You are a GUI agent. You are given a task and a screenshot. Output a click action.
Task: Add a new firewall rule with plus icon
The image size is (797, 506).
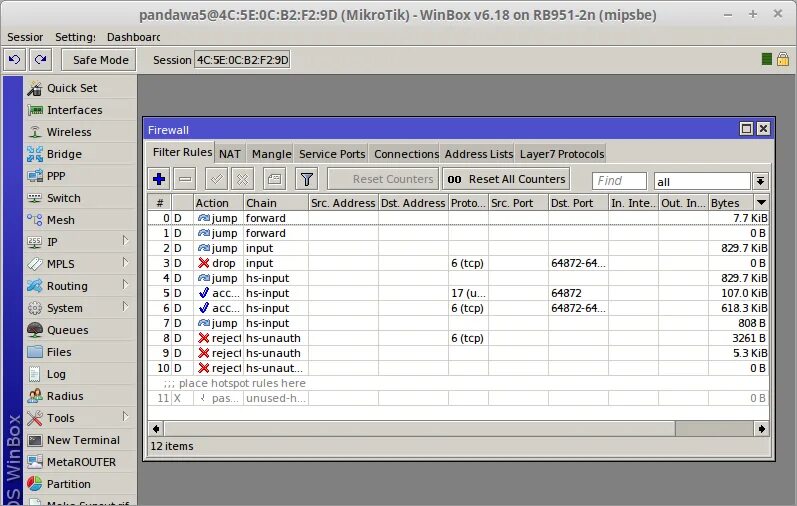pyautogui.click(x=159, y=179)
